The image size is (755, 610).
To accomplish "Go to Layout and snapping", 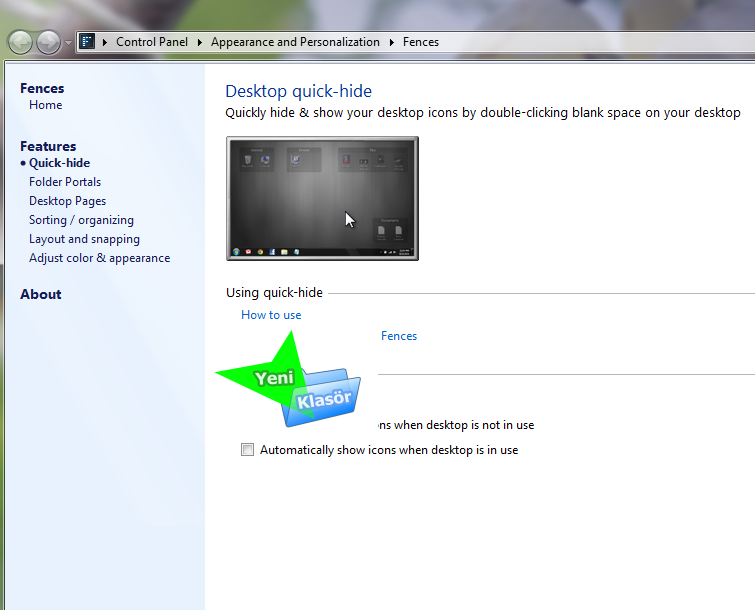I will click(84, 239).
